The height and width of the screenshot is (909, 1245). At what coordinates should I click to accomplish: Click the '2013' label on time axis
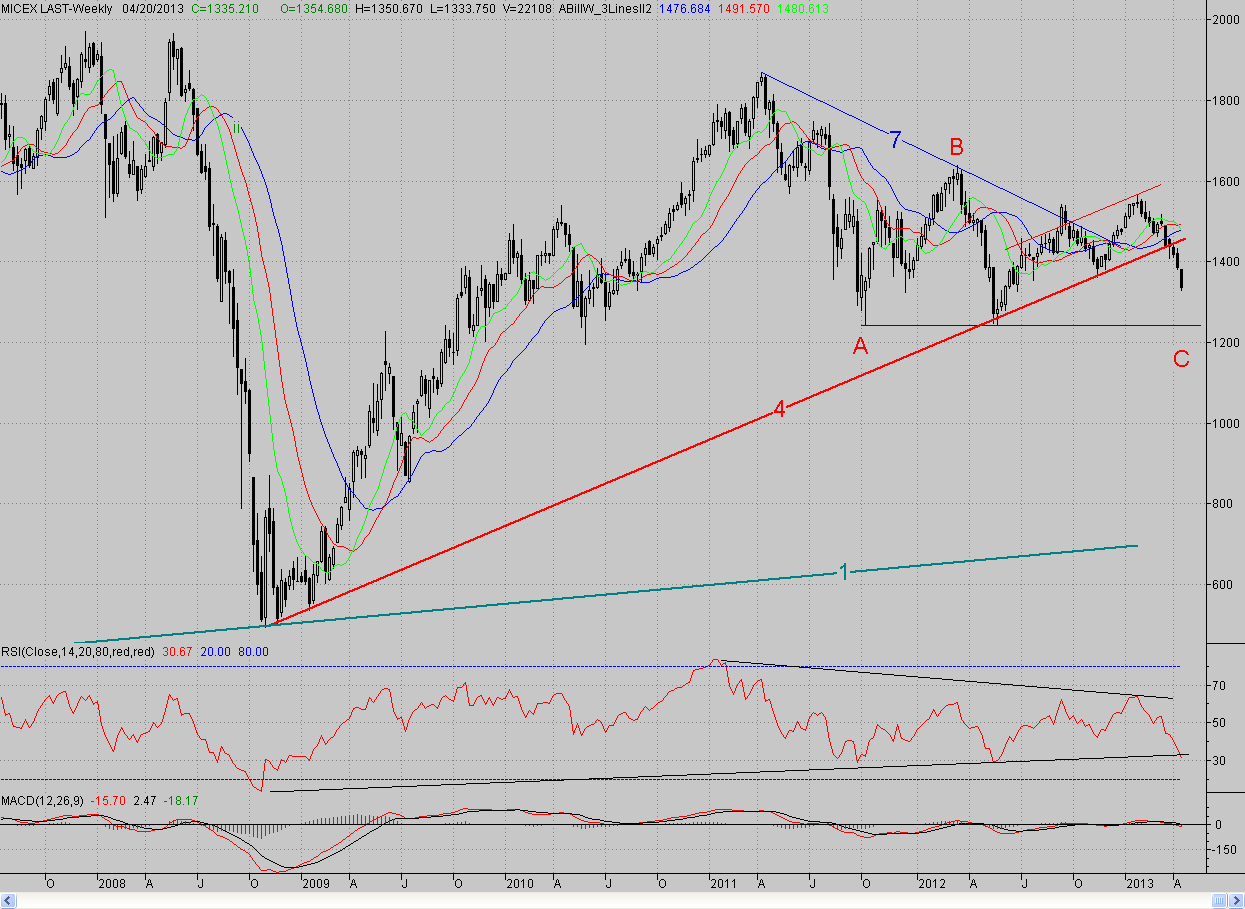coord(1140,884)
